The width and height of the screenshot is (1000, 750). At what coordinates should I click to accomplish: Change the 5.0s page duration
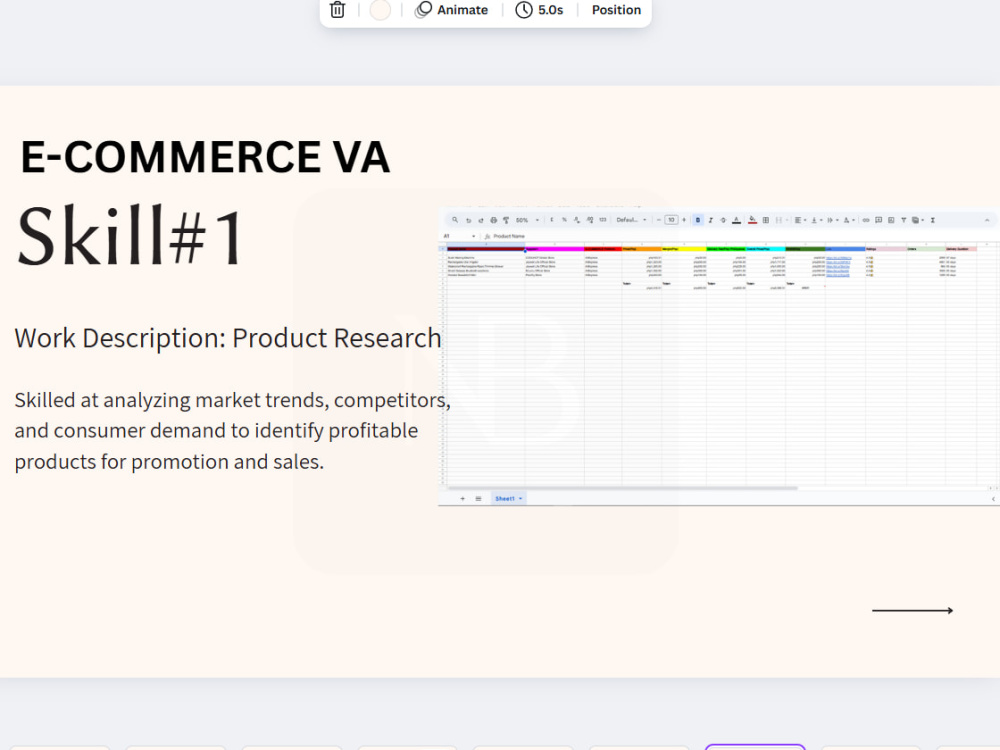pyautogui.click(x=540, y=10)
